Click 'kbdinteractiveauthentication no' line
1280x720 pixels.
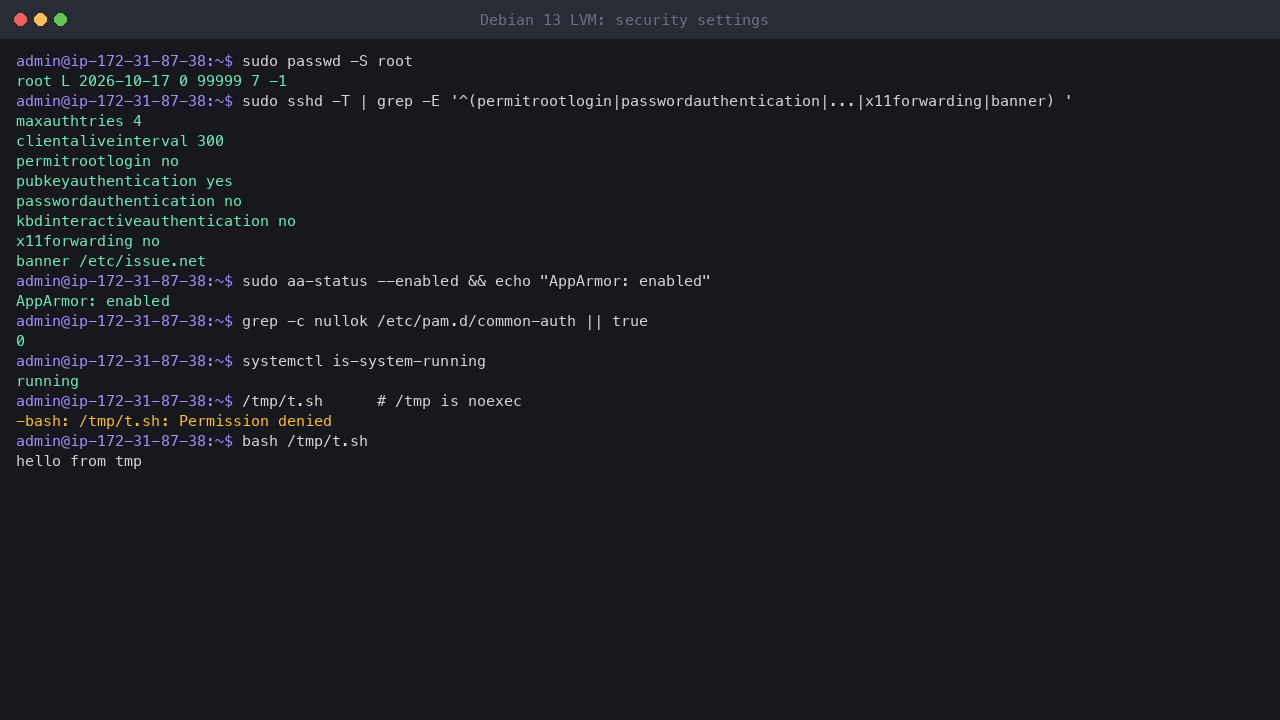coord(156,221)
